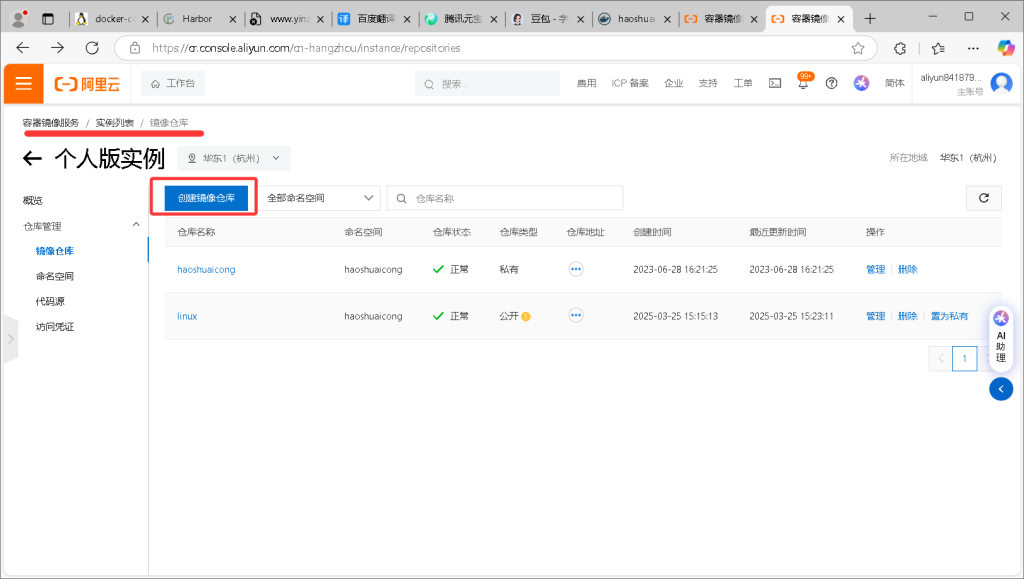Select 访问凭证 in the sidebar
The image size is (1024, 579).
click(55, 326)
